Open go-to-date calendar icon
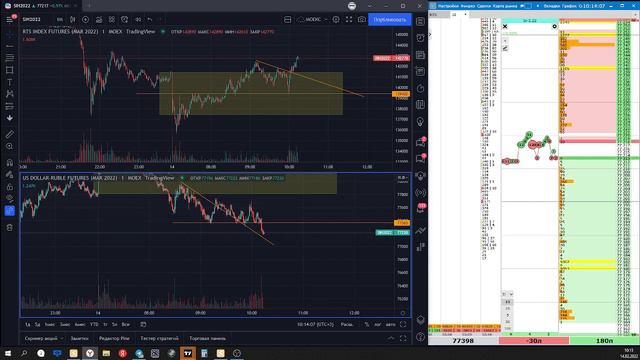Viewport: 640px width, 360px height. (x=143, y=324)
